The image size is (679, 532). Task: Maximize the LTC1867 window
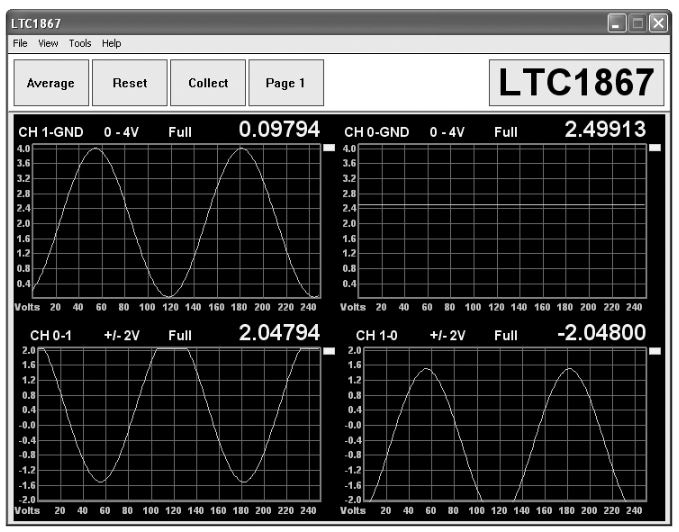tap(637, 22)
